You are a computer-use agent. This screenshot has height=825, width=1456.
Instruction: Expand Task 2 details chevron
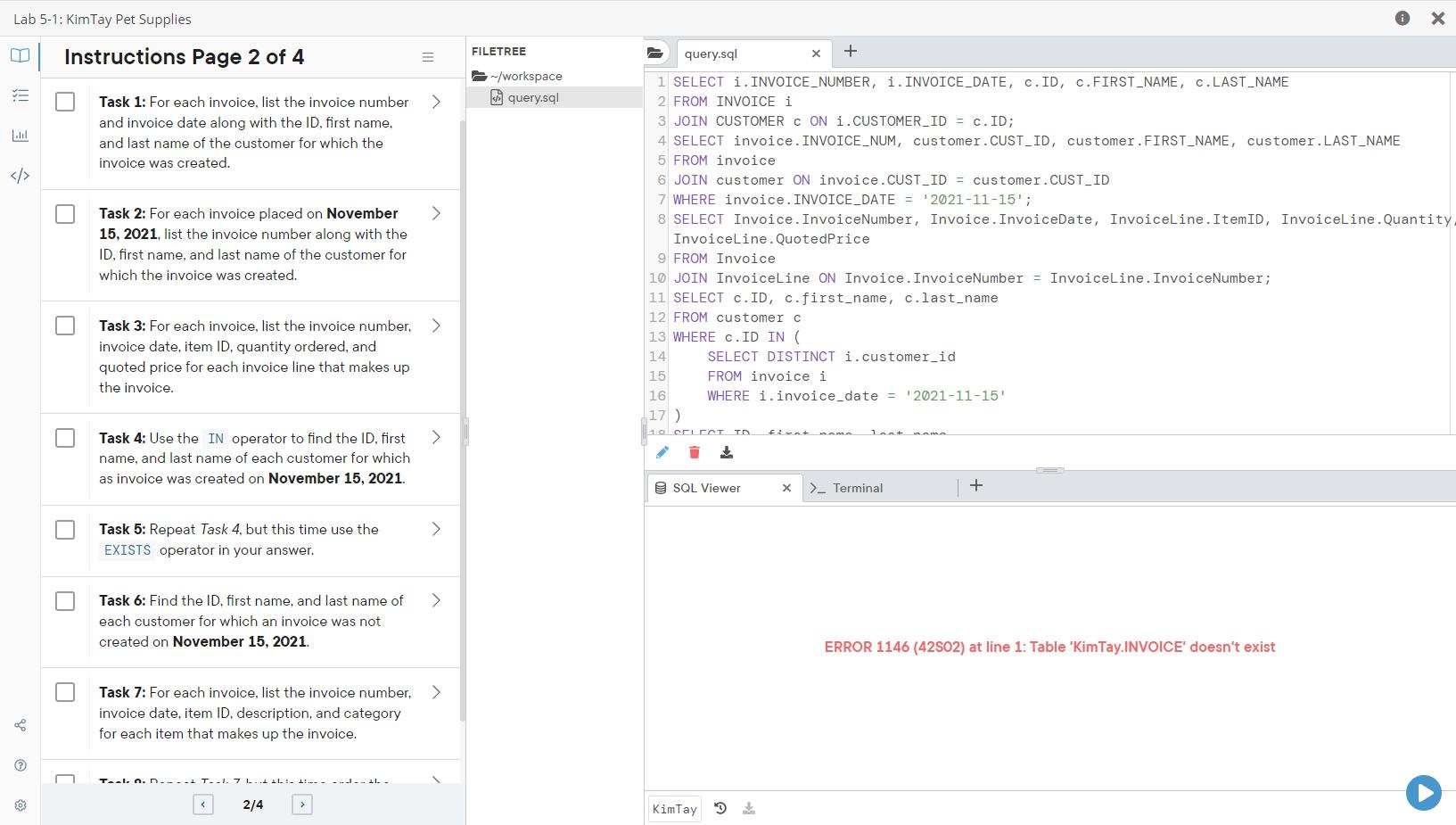[x=436, y=213]
